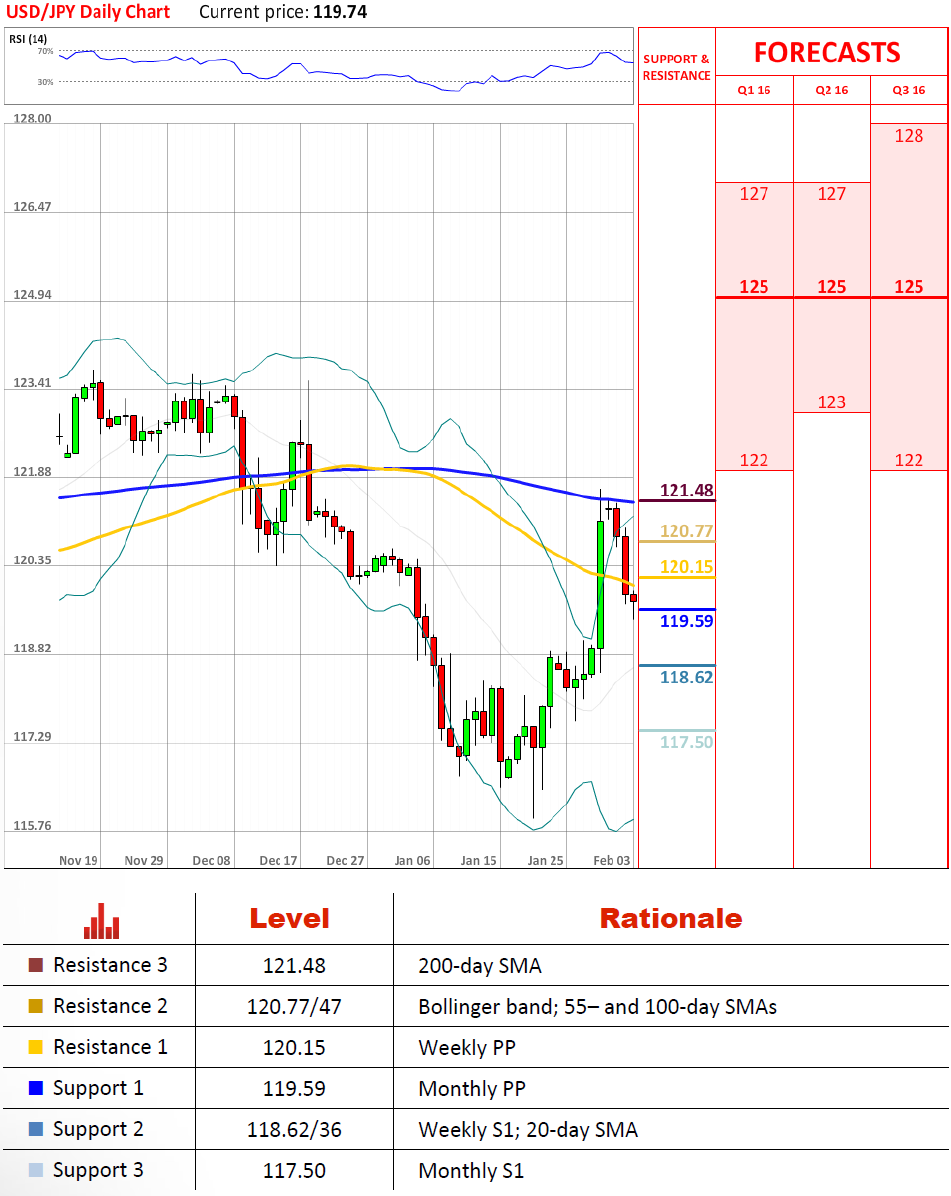Click the 120.77 level label beside chart

tap(686, 531)
